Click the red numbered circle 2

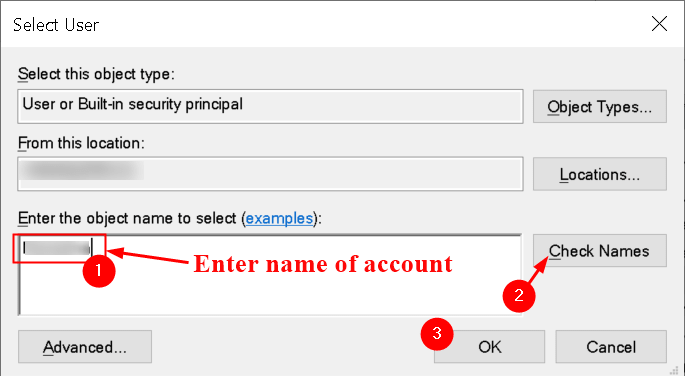click(x=519, y=296)
